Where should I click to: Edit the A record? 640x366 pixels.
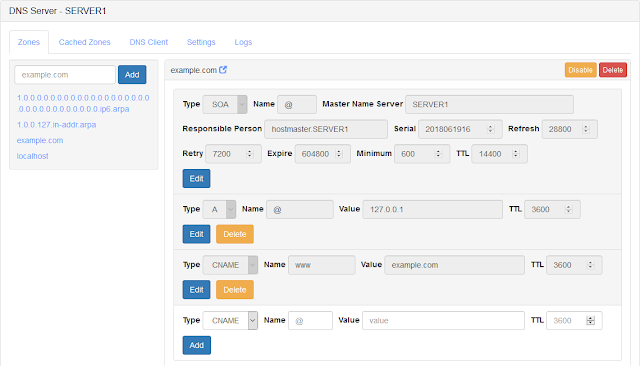196,234
